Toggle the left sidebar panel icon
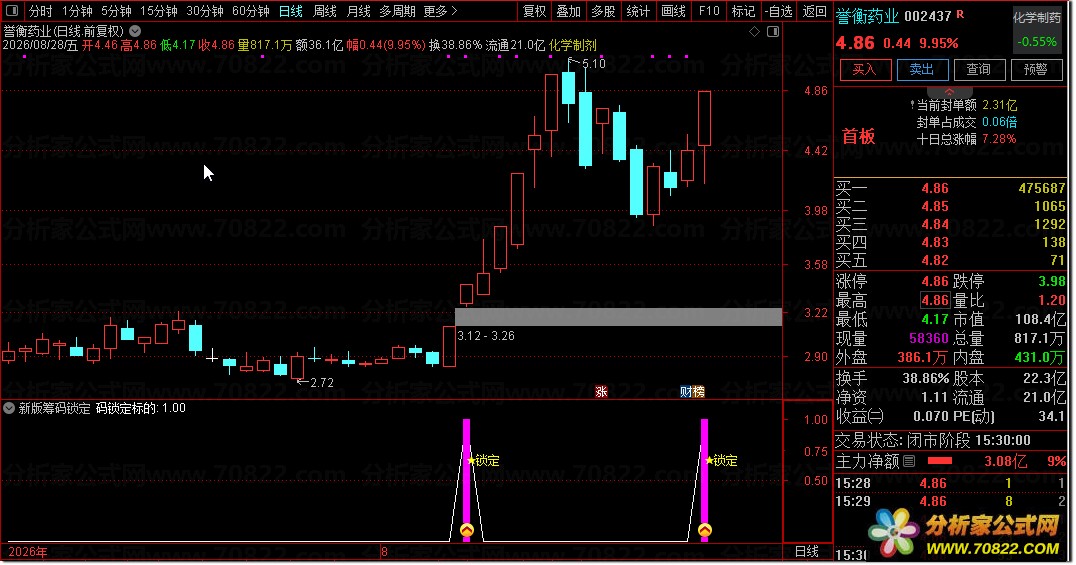Image resolution: width=1076 pixels, height=565 pixels. pyautogui.click(x=12, y=11)
